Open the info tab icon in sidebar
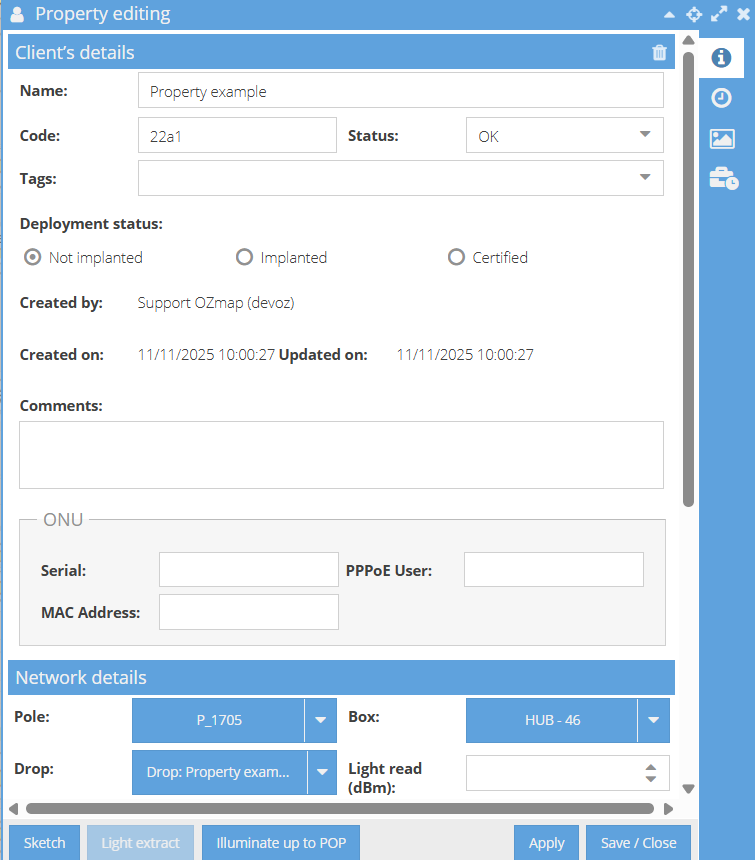The width and height of the screenshot is (755, 860). click(721, 58)
